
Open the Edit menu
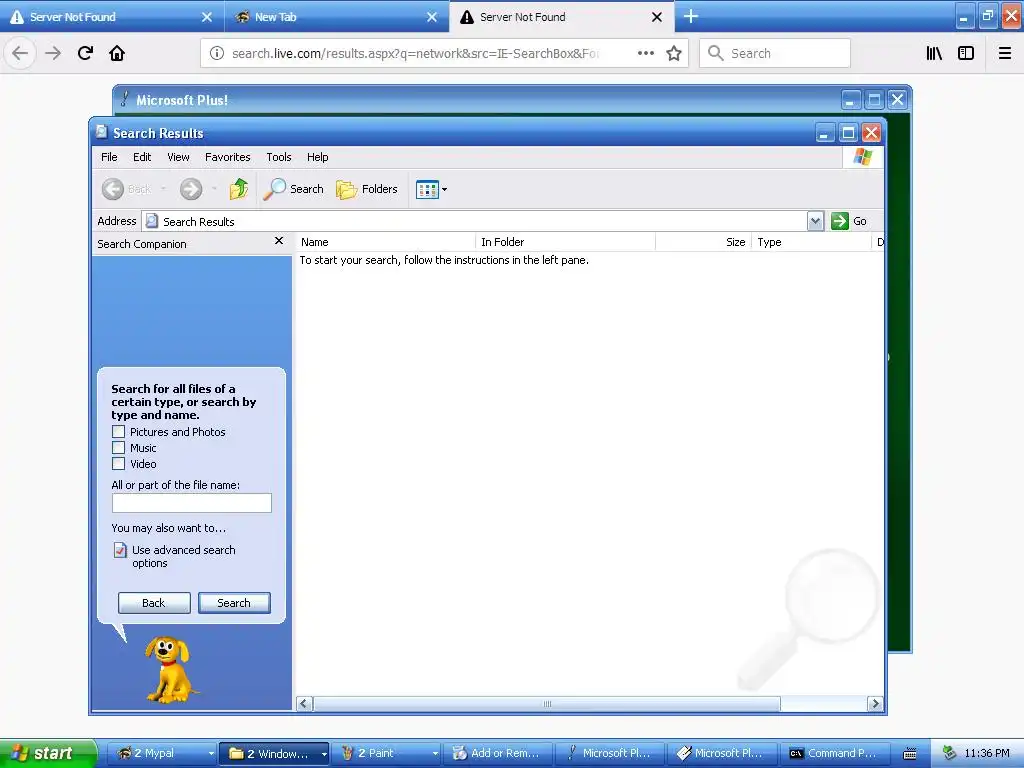(142, 157)
